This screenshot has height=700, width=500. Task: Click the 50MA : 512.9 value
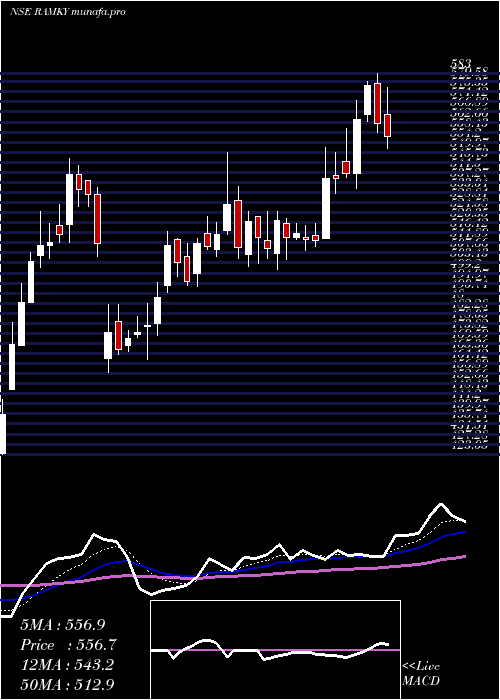69,684
